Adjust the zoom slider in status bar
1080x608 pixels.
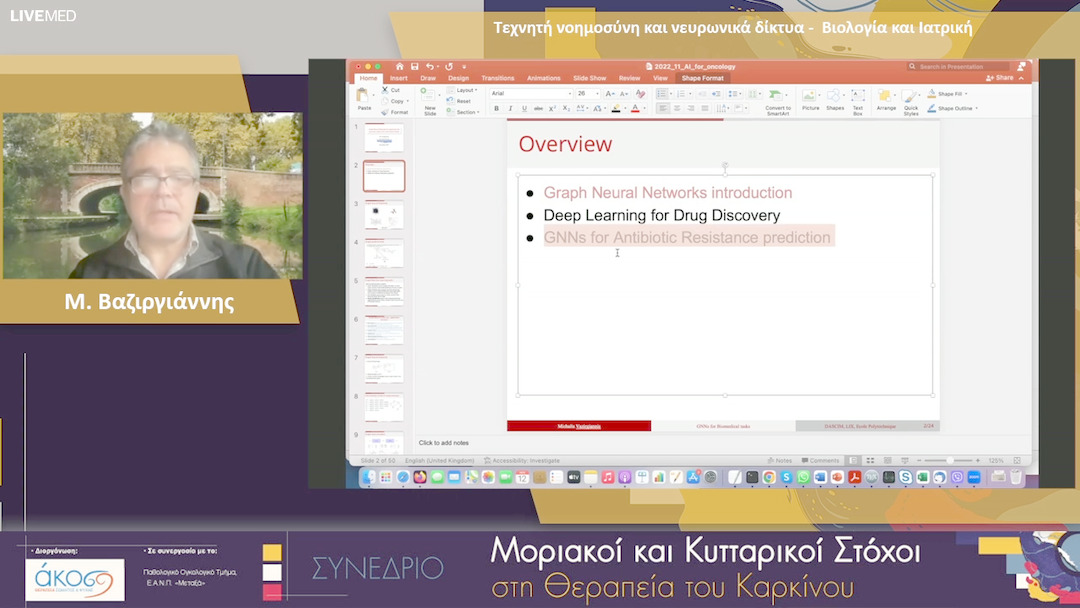[x=950, y=460]
